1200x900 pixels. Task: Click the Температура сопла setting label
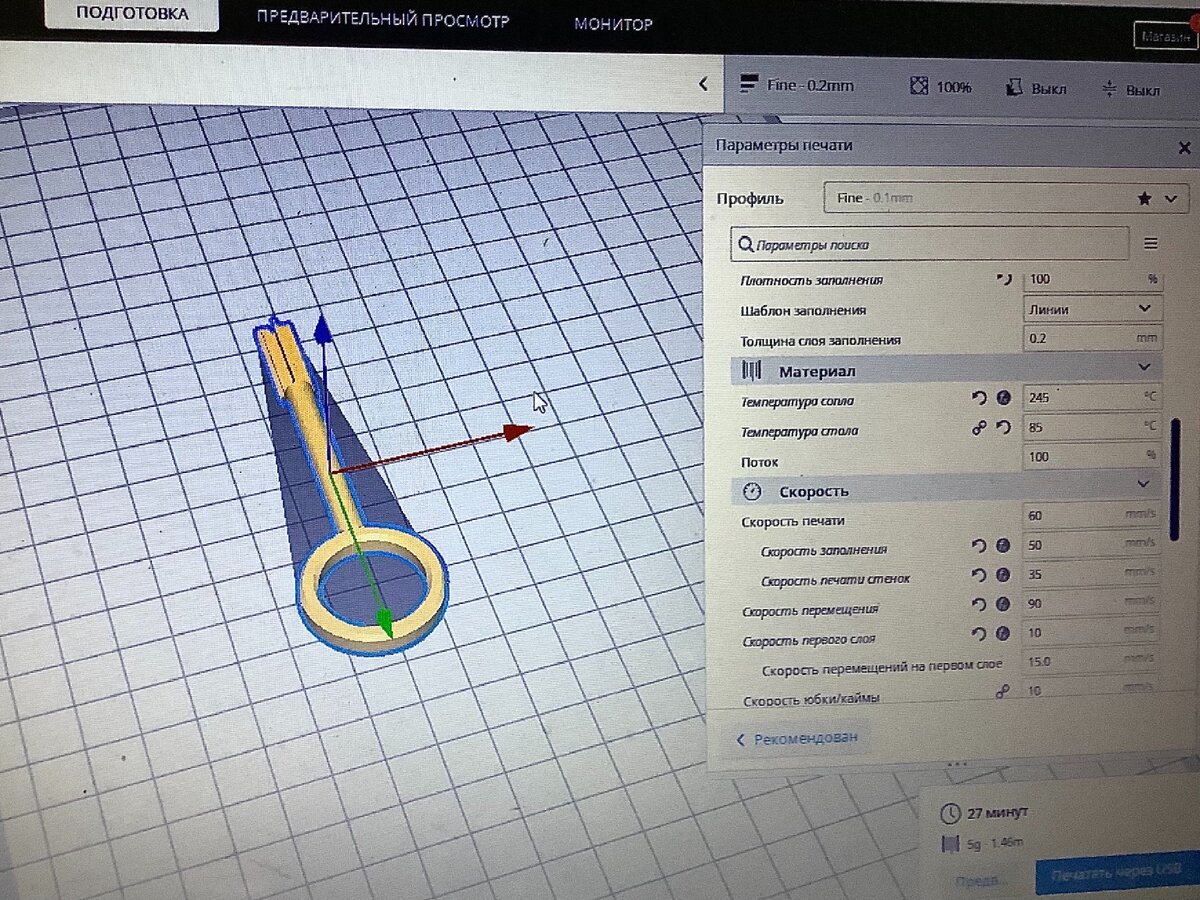click(x=798, y=401)
